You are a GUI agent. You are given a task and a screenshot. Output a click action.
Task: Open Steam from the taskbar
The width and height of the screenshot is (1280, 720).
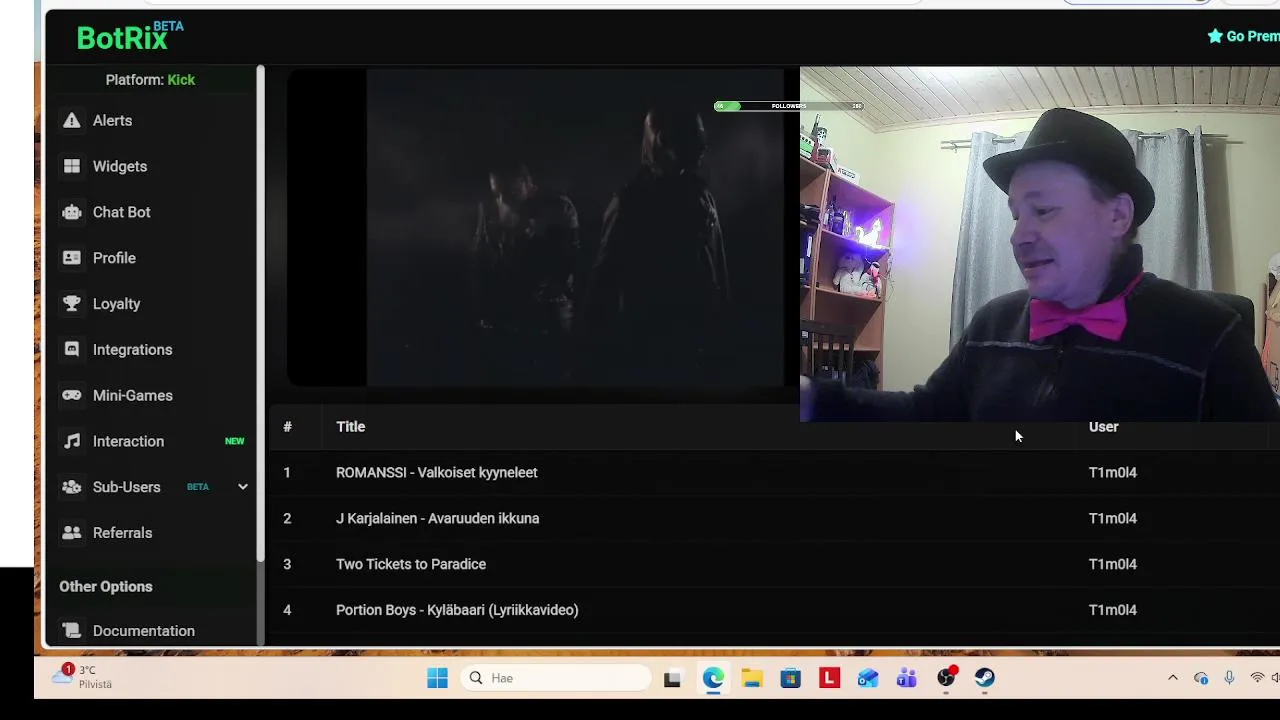pos(985,678)
